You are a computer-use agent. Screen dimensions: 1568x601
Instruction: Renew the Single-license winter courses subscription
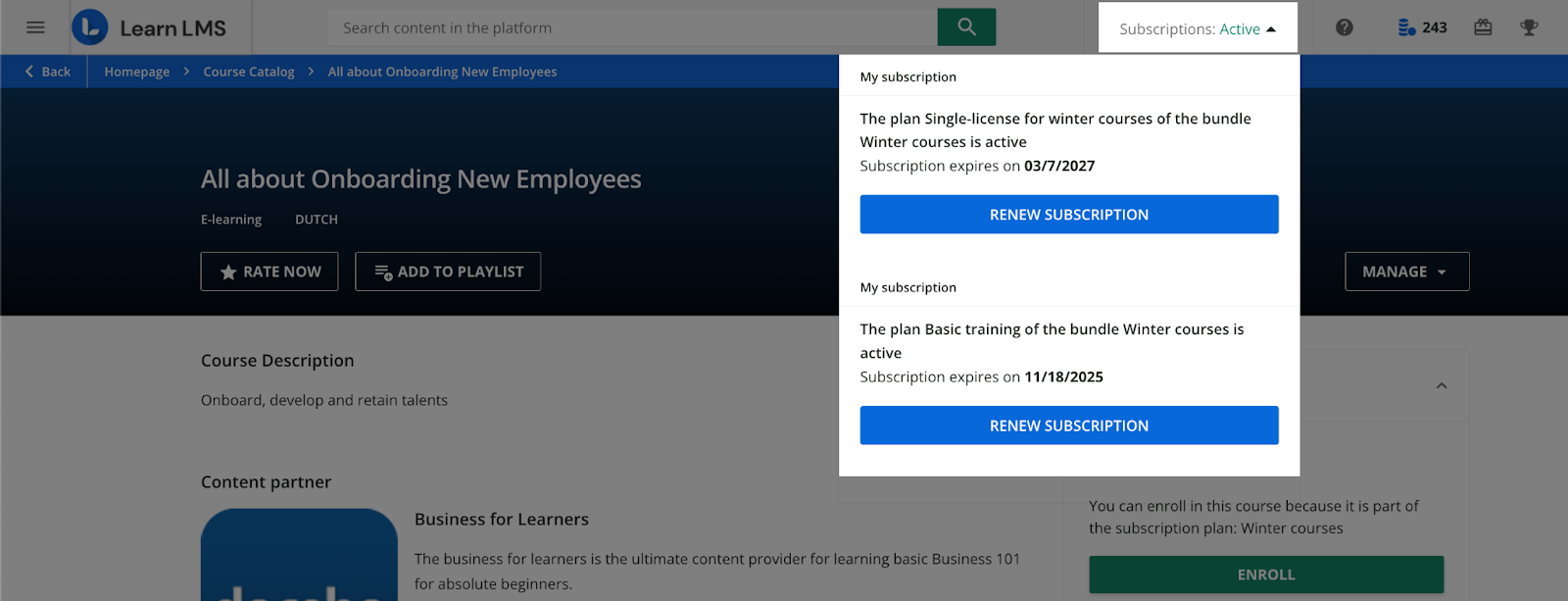1068,215
